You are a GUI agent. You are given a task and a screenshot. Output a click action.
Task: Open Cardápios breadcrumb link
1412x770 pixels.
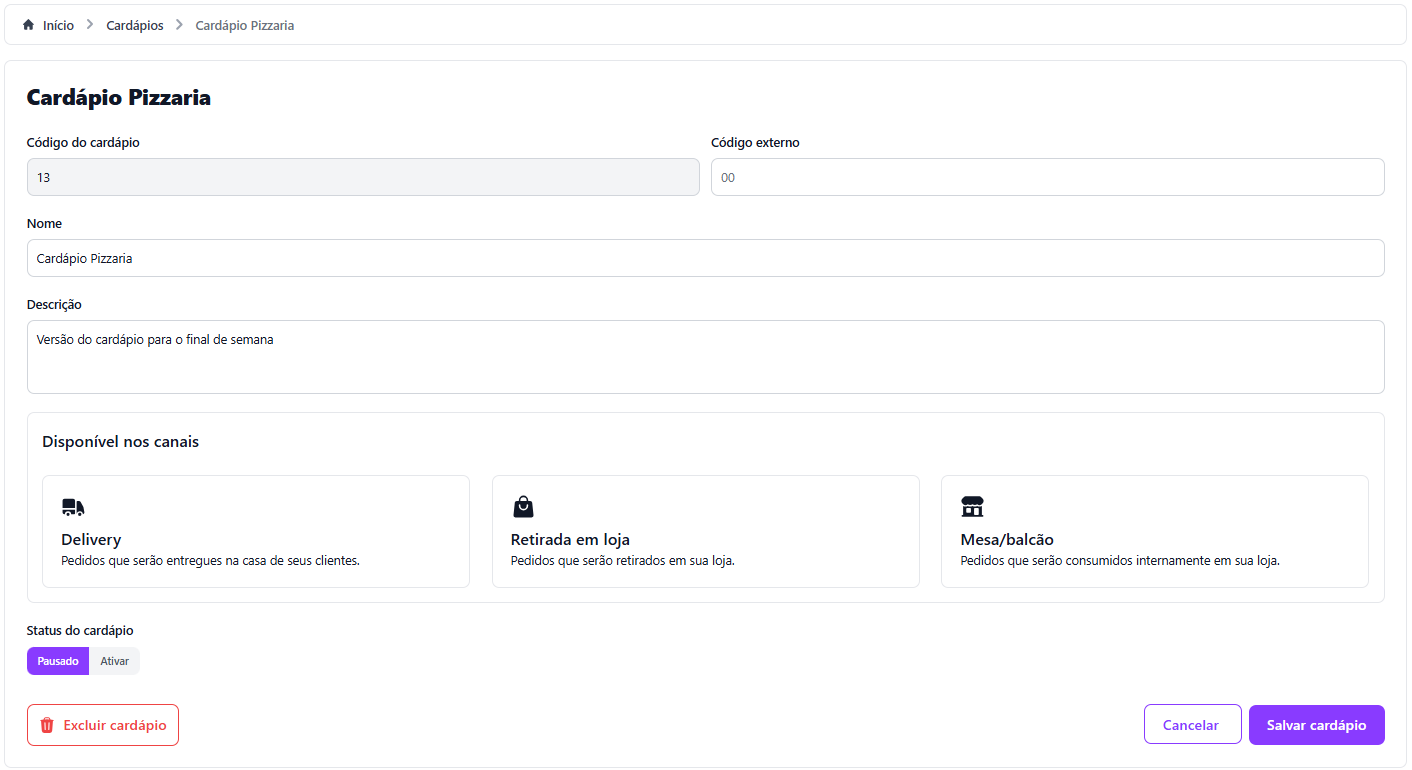(x=135, y=25)
